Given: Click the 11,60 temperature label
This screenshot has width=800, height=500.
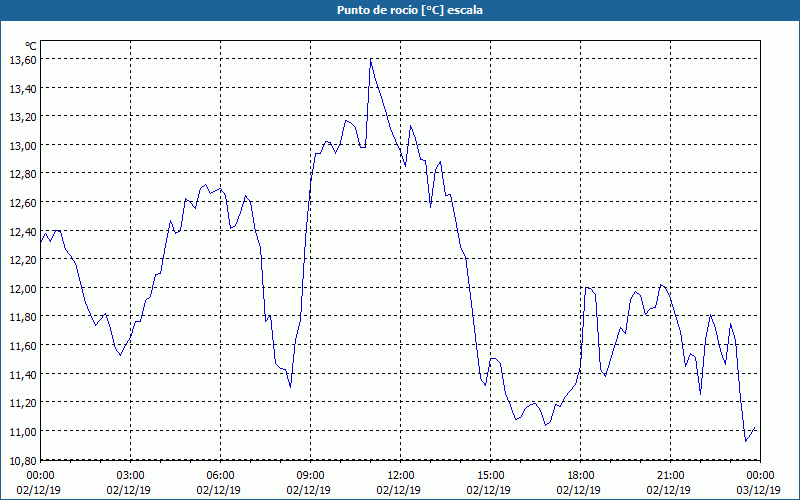Looking at the screenshot, I should click(x=23, y=345).
